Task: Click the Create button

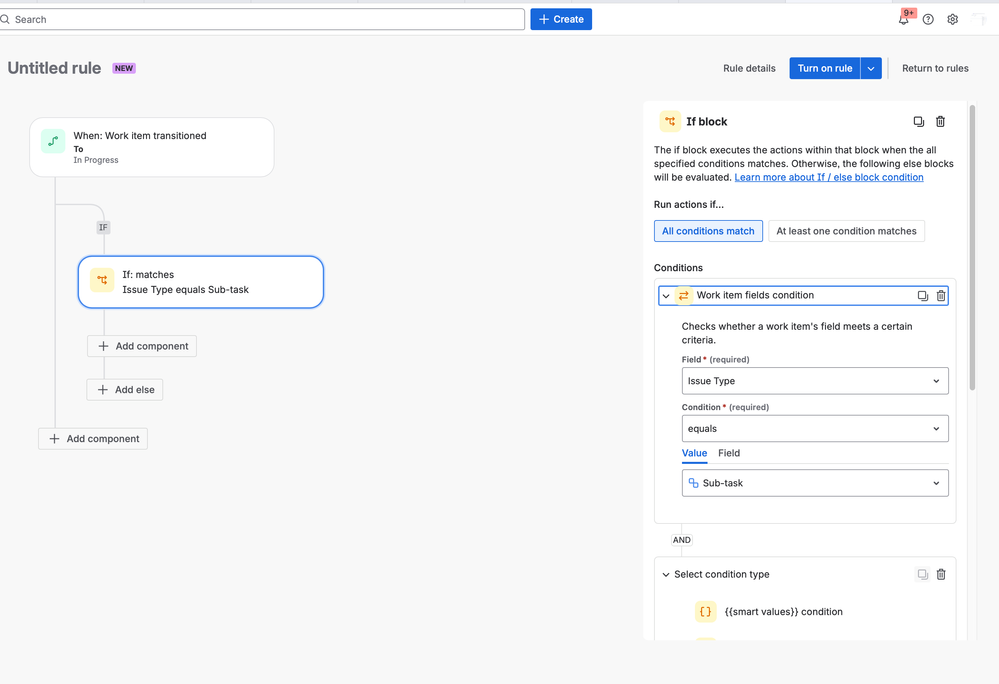Action: 561,19
